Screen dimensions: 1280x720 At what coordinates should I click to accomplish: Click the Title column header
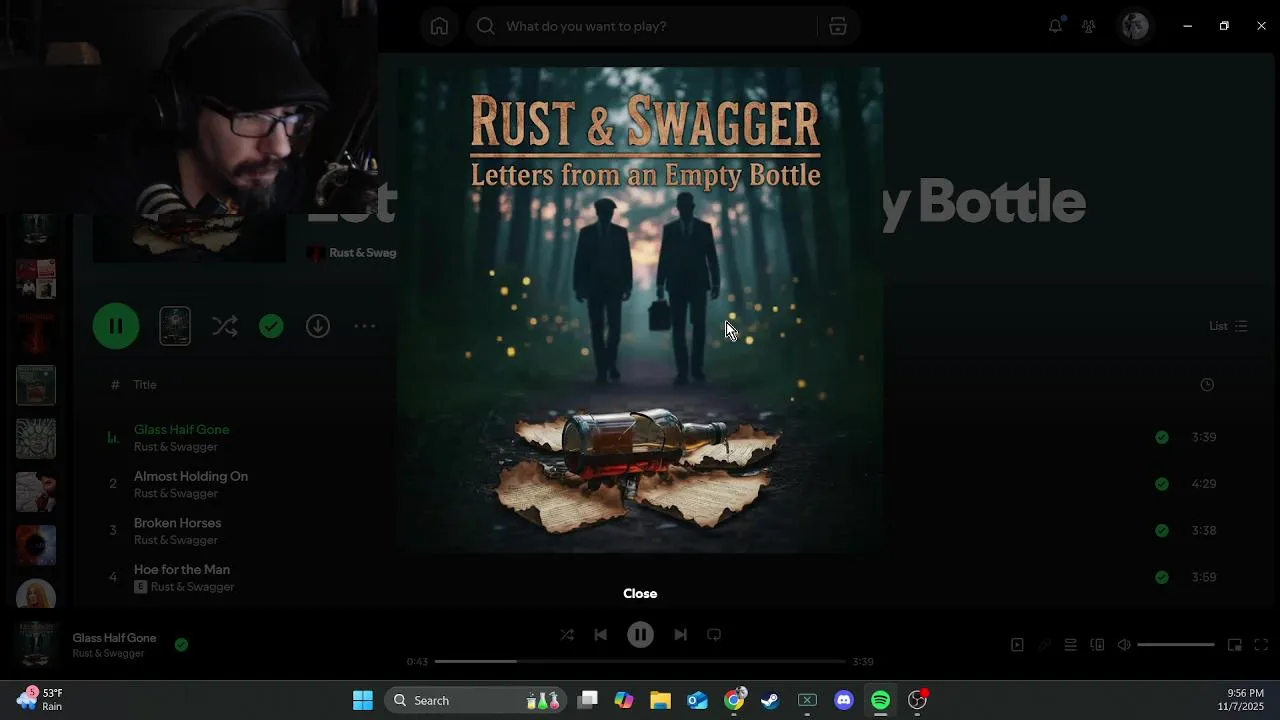pyautogui.click(x=145, y=385)
